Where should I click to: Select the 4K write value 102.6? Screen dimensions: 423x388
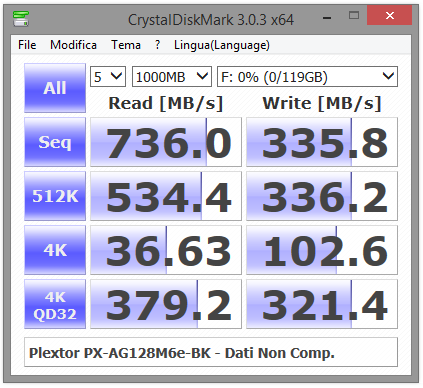[322, 250]
